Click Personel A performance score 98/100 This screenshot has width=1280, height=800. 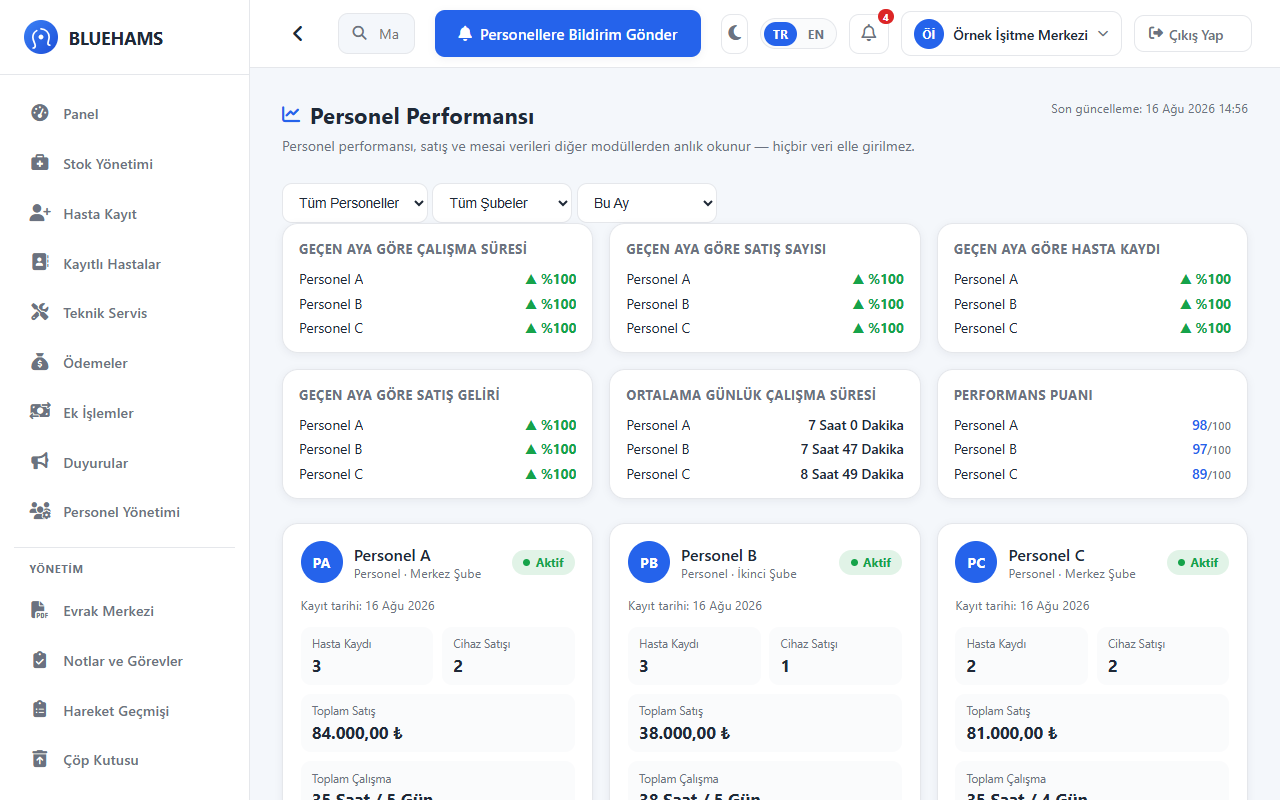[x=1211, y=425]
